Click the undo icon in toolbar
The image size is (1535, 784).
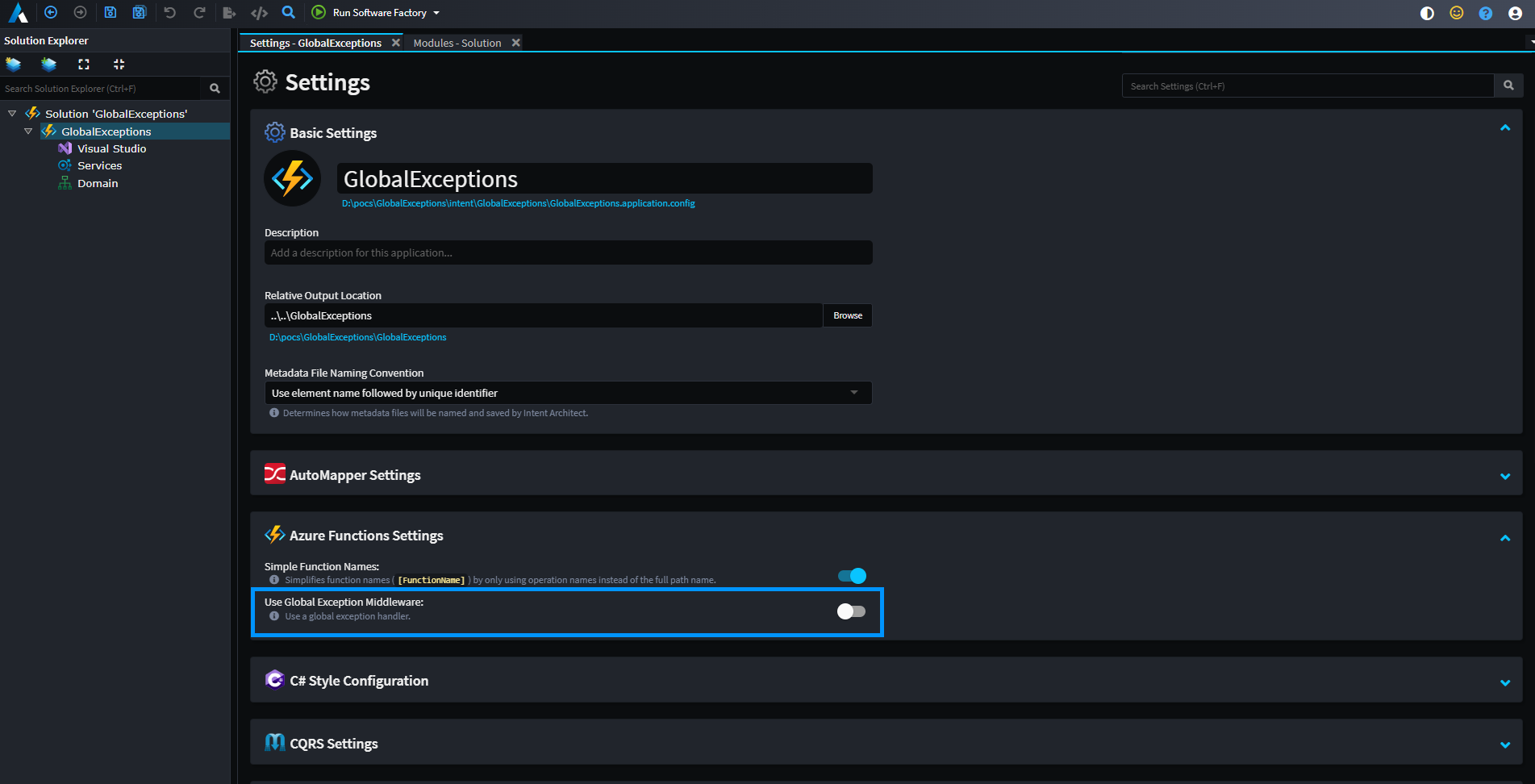tap(169, 13)
